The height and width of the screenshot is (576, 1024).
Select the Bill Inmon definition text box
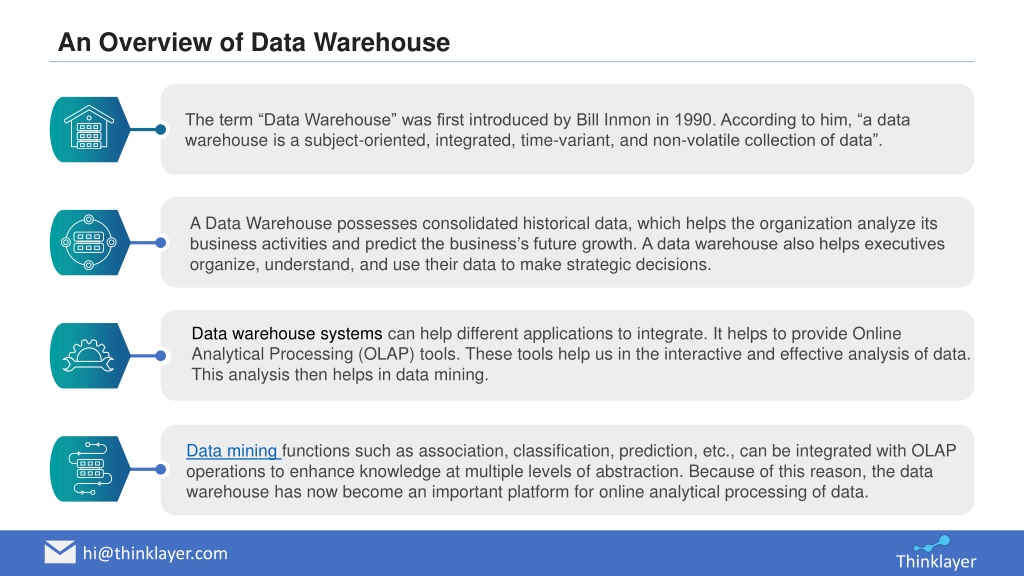[x=567, y=129]
